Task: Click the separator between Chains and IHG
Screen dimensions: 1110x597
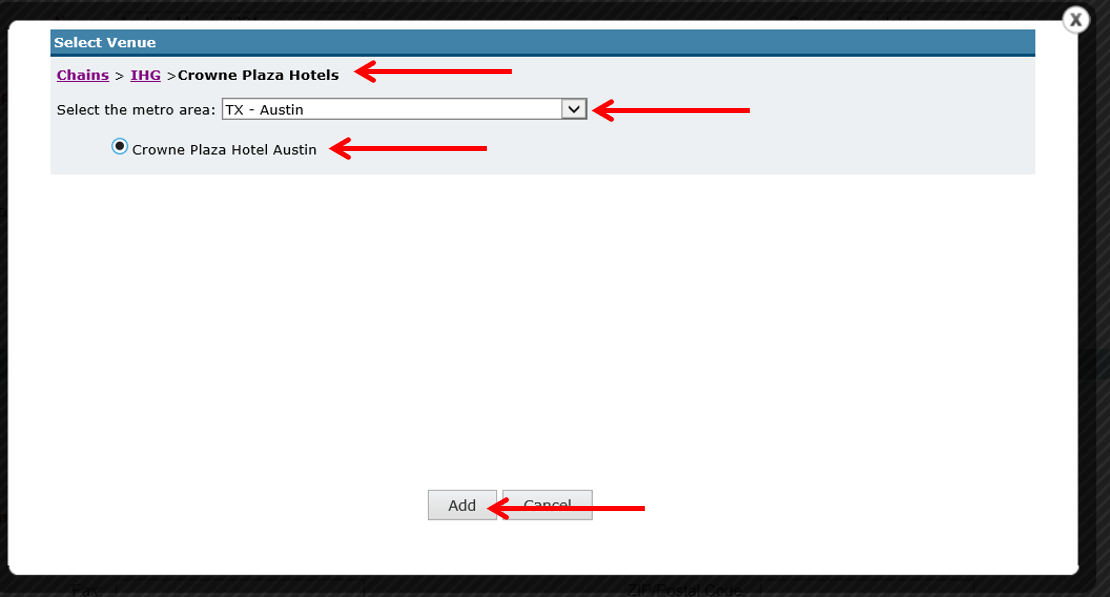Action: 119,76
